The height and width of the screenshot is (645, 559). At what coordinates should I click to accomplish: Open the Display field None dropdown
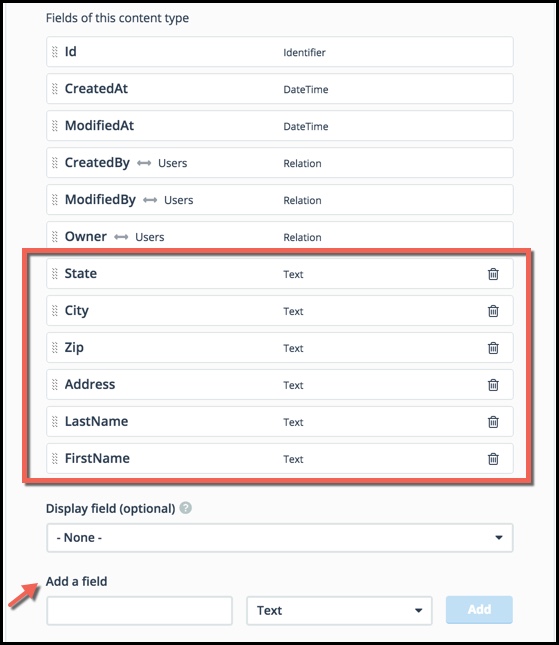(280, 538)
